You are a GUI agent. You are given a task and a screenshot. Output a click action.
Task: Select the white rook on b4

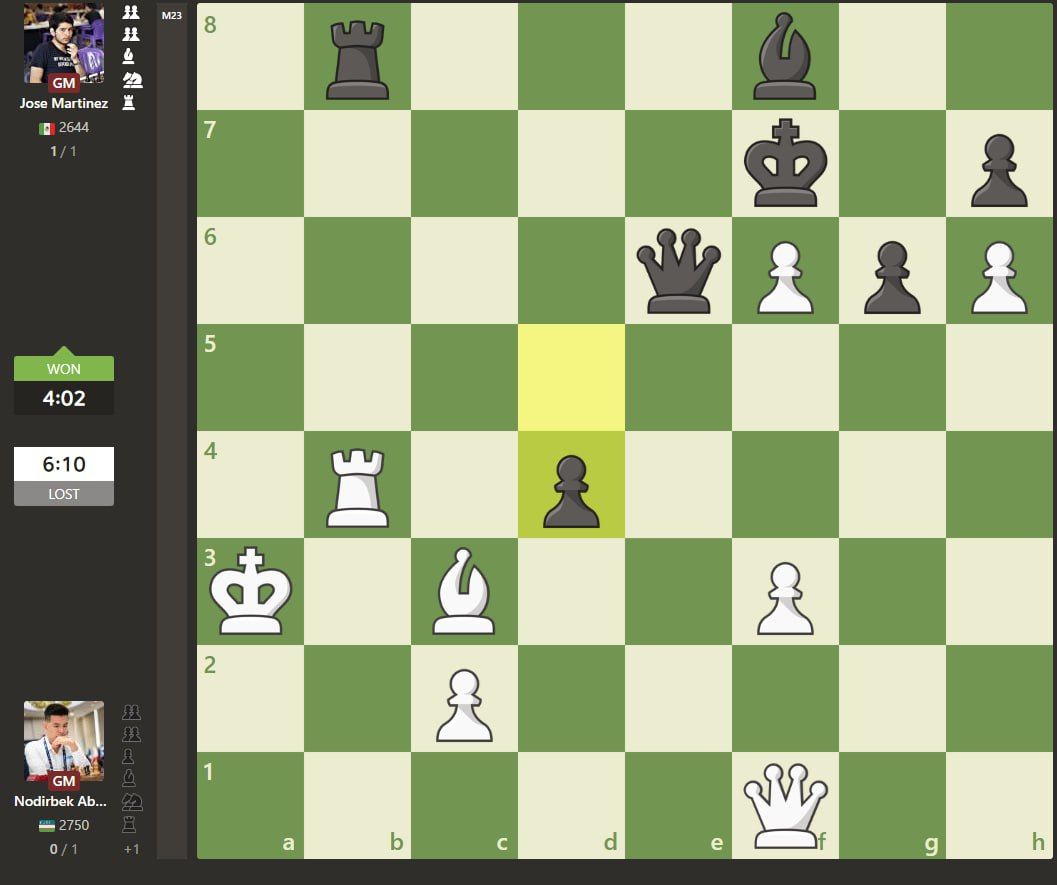[x=357, y=485]
